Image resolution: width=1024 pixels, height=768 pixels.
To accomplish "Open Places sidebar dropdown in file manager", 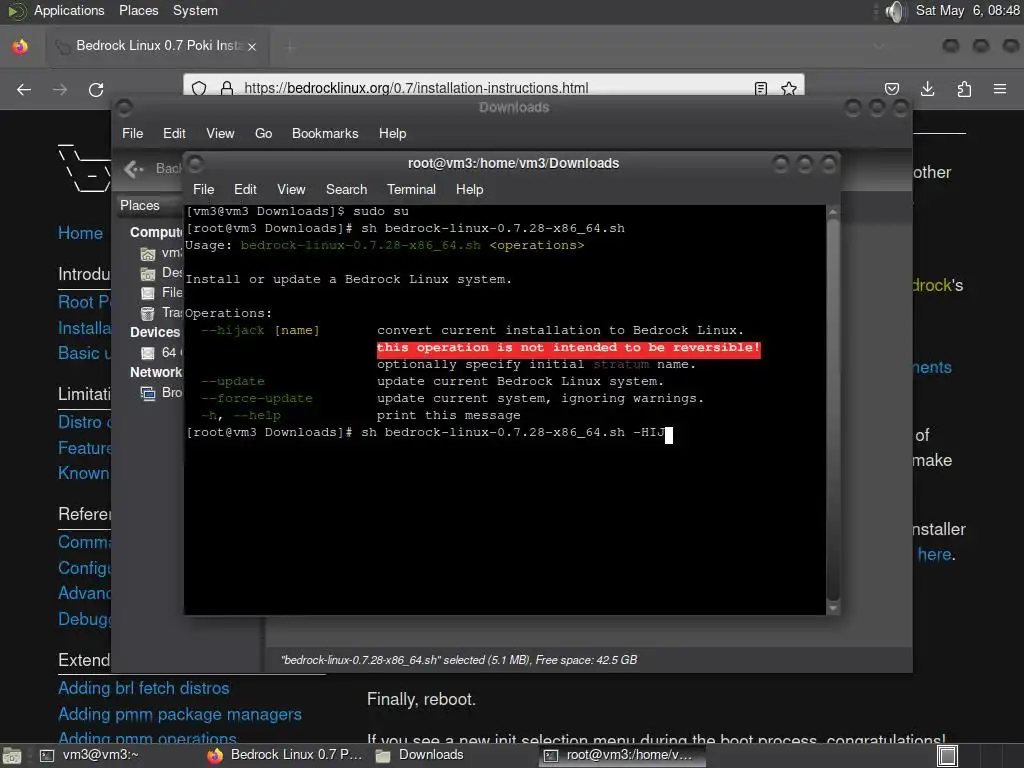I will coord(149,205).
